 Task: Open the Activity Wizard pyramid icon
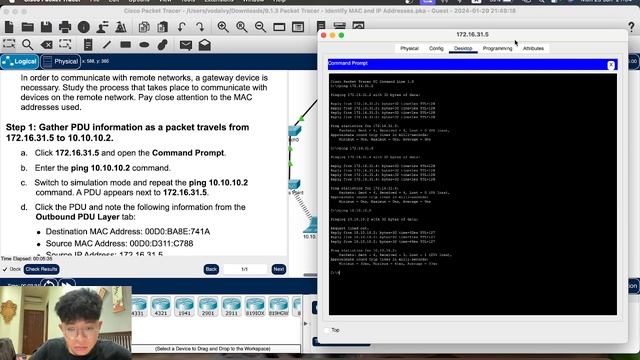[x=121, y=27]
